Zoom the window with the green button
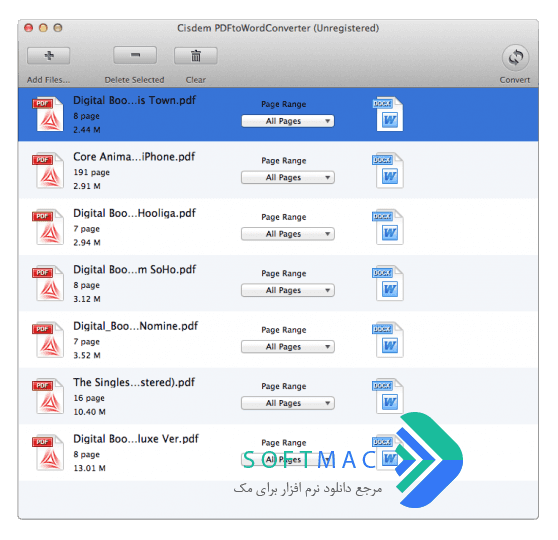The height and width of the screenshot is (540, 558). [58, 28]
